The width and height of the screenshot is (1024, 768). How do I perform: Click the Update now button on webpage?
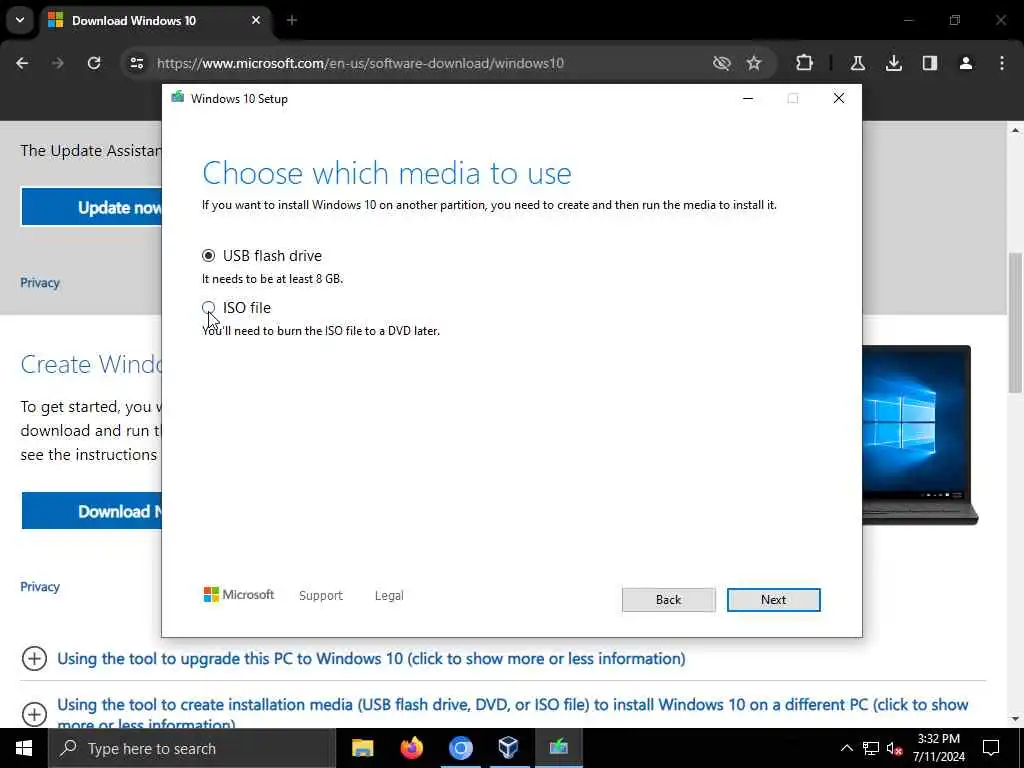92,207
